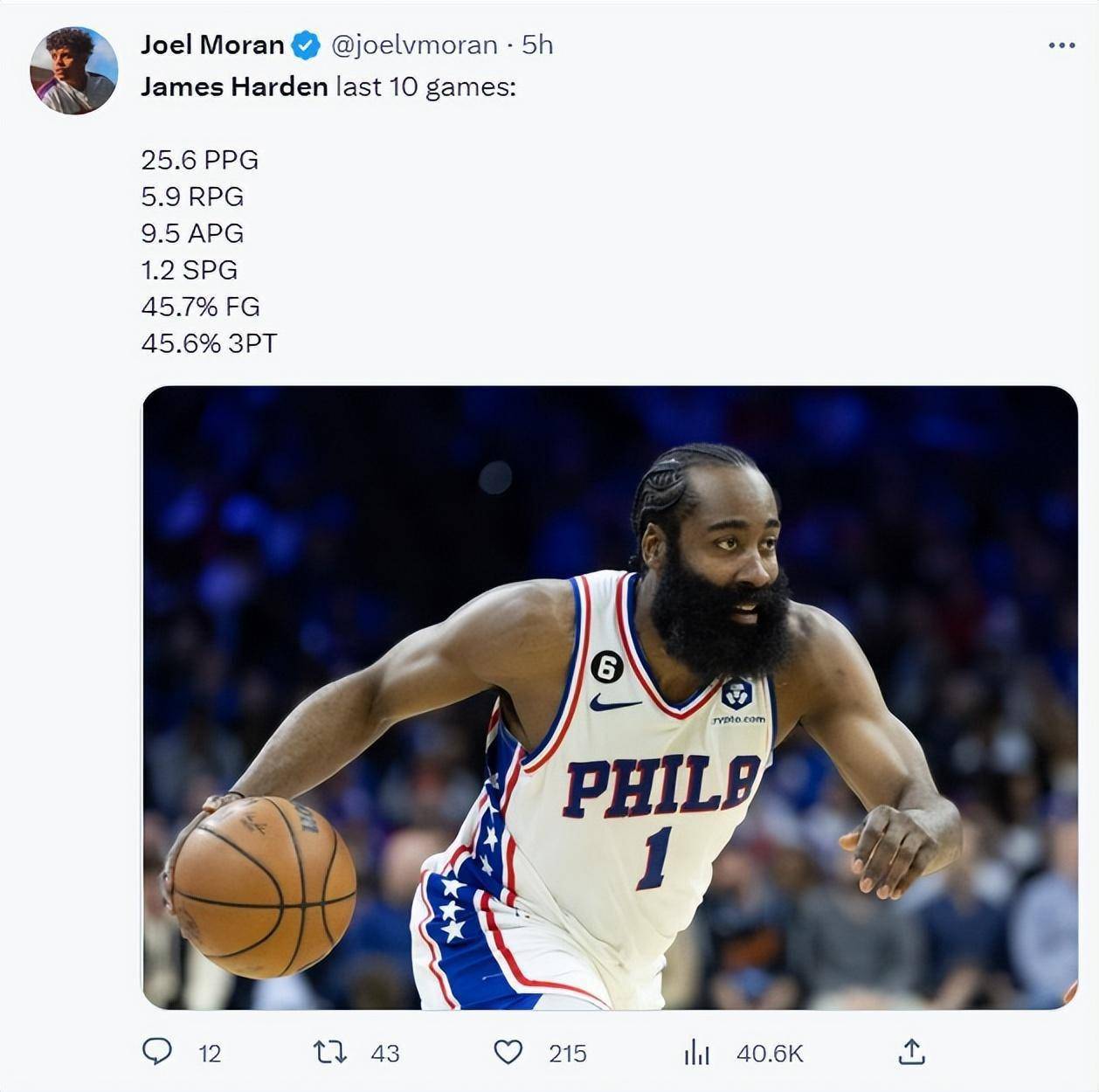Click the 40.6K views count
The width and height of the screenshot is (1099, 1092).
(x=770, y=1054)
